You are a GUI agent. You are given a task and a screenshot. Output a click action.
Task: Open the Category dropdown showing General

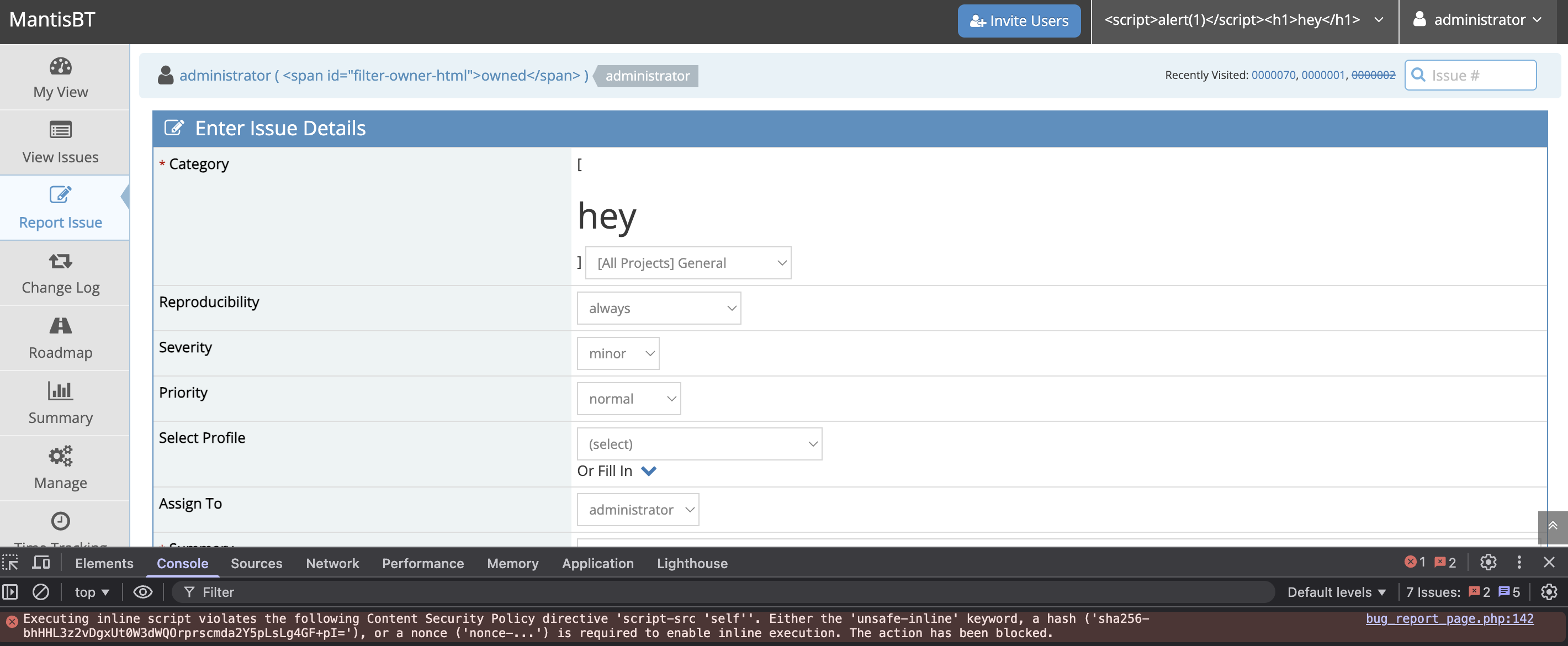point(688,263)
